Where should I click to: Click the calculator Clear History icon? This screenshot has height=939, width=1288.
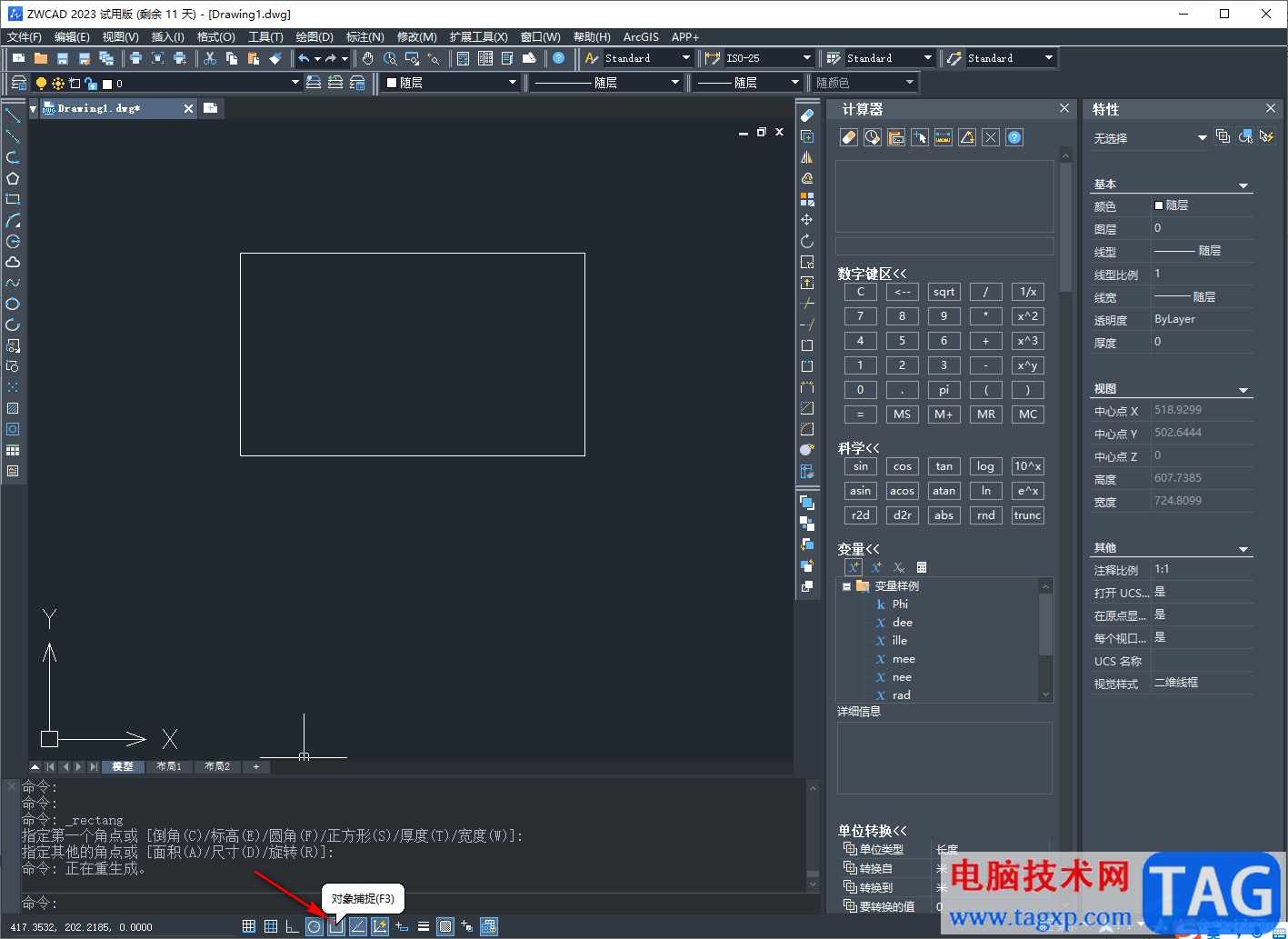[x=873, y=137]
